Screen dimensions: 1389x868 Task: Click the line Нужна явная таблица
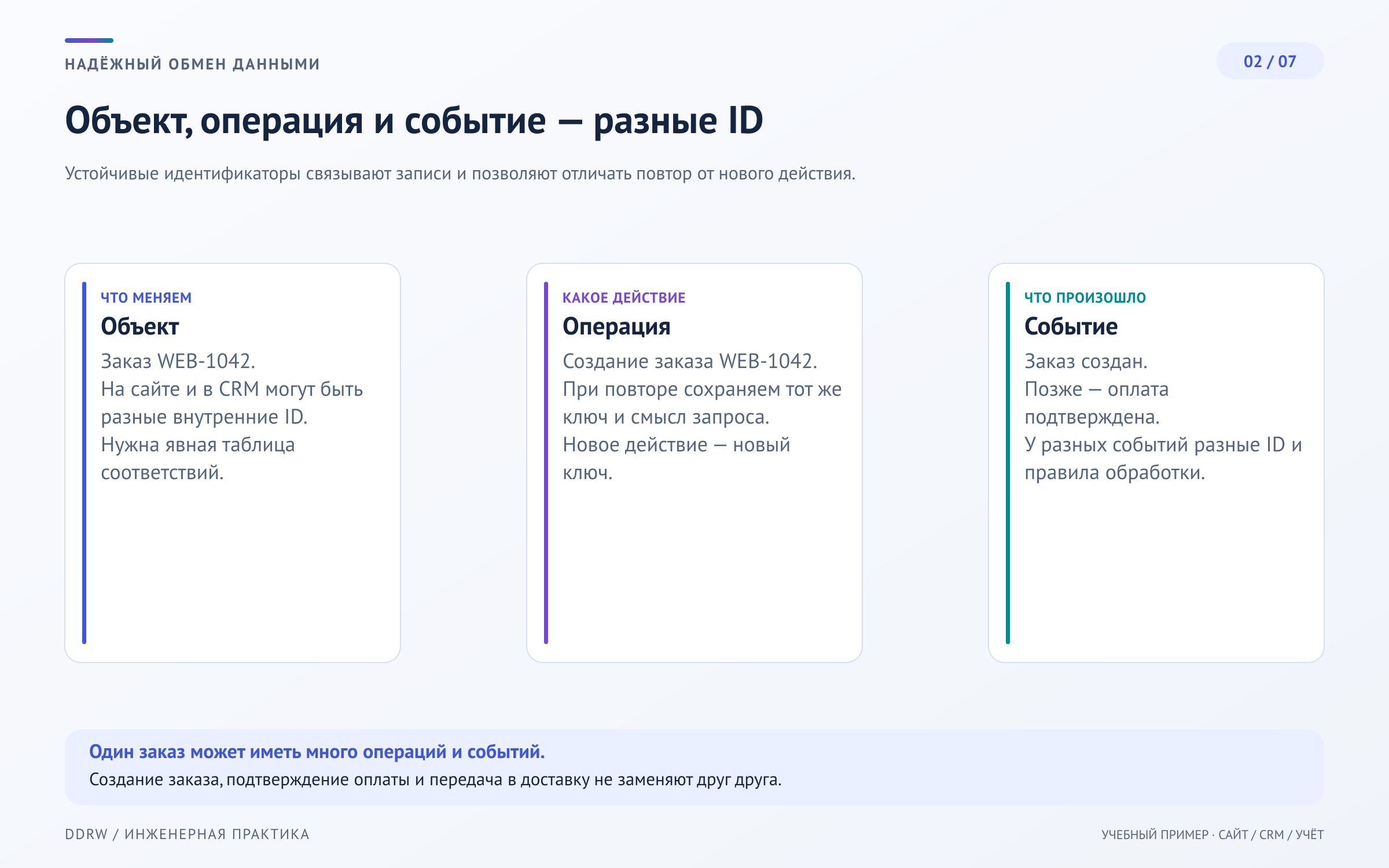(198, 444)
